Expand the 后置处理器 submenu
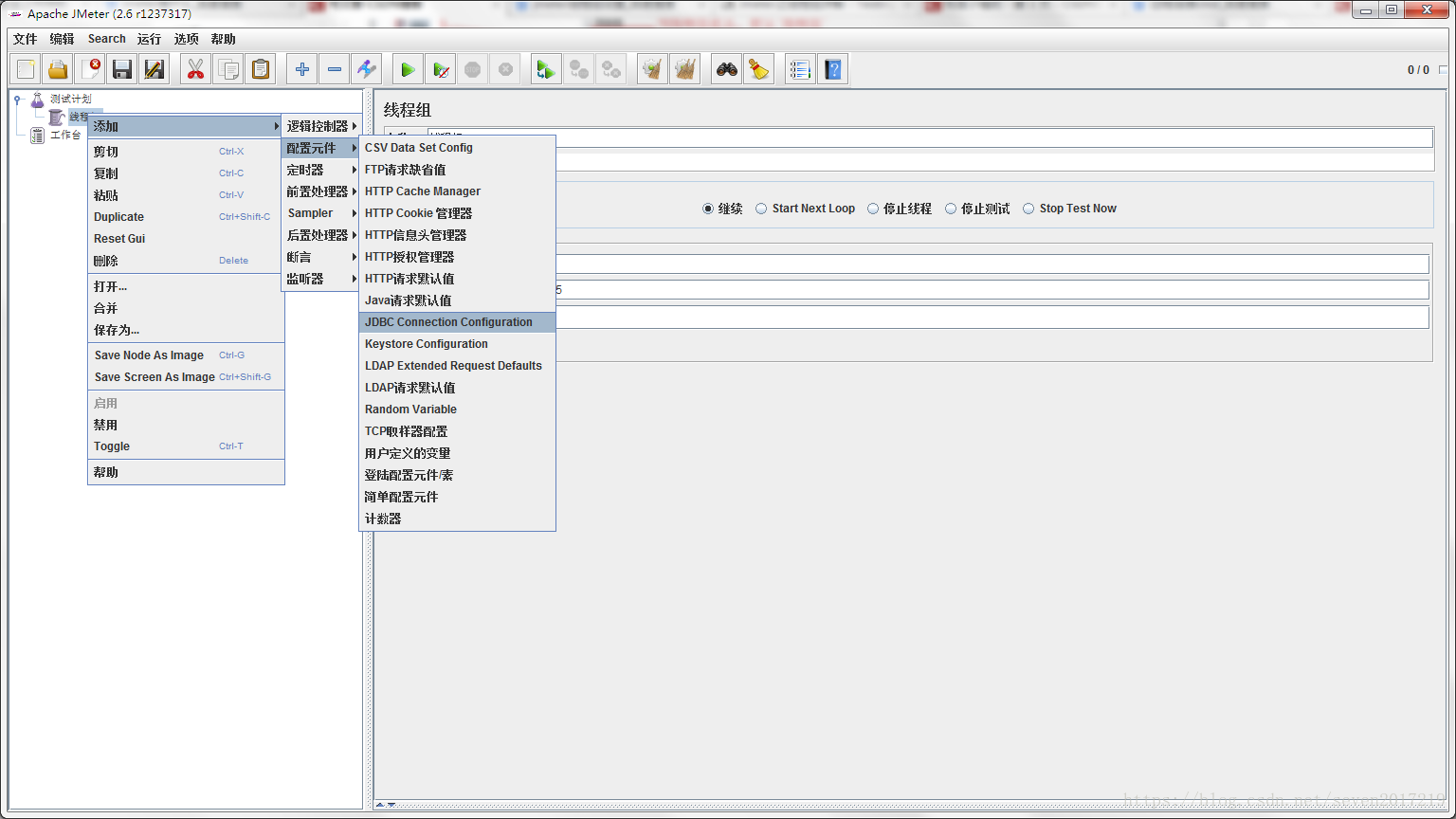 tap(321, 235)
